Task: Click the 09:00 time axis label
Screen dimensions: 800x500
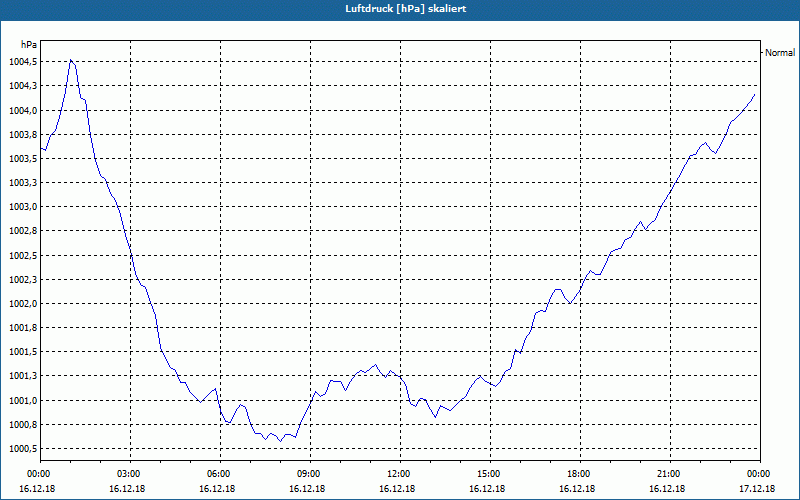Action: click(x=309, y=474)
